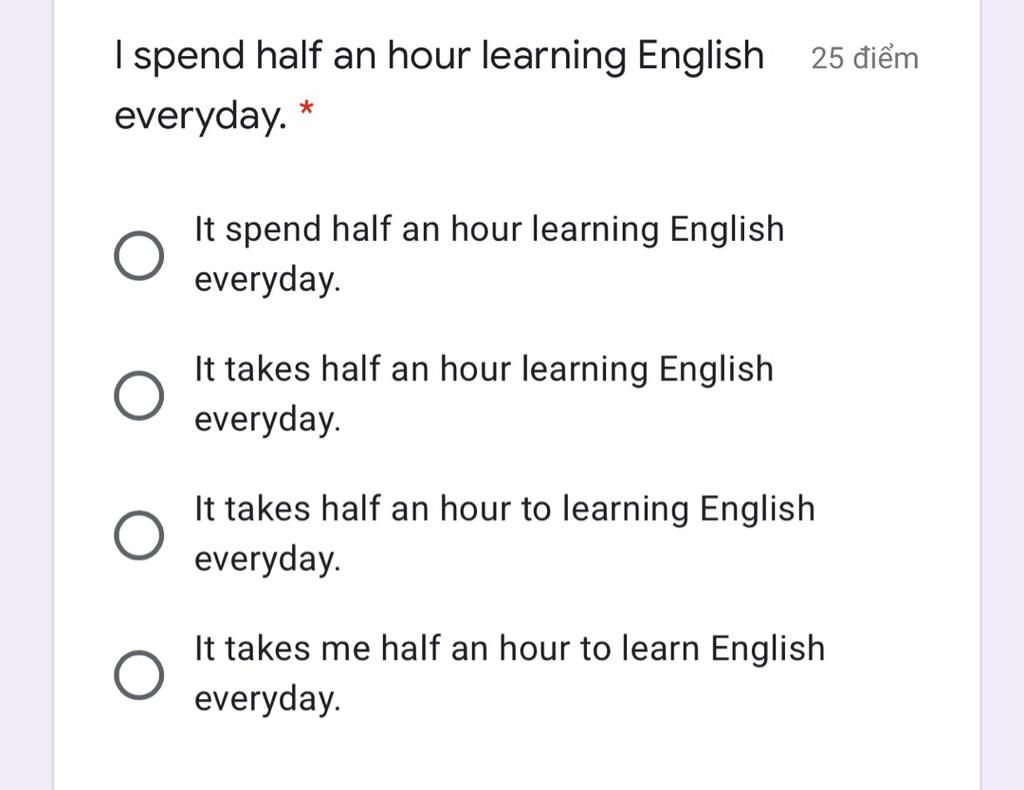
Task: Click 'It takes me half an hour to learn English' text
Action: coord(509,649)
